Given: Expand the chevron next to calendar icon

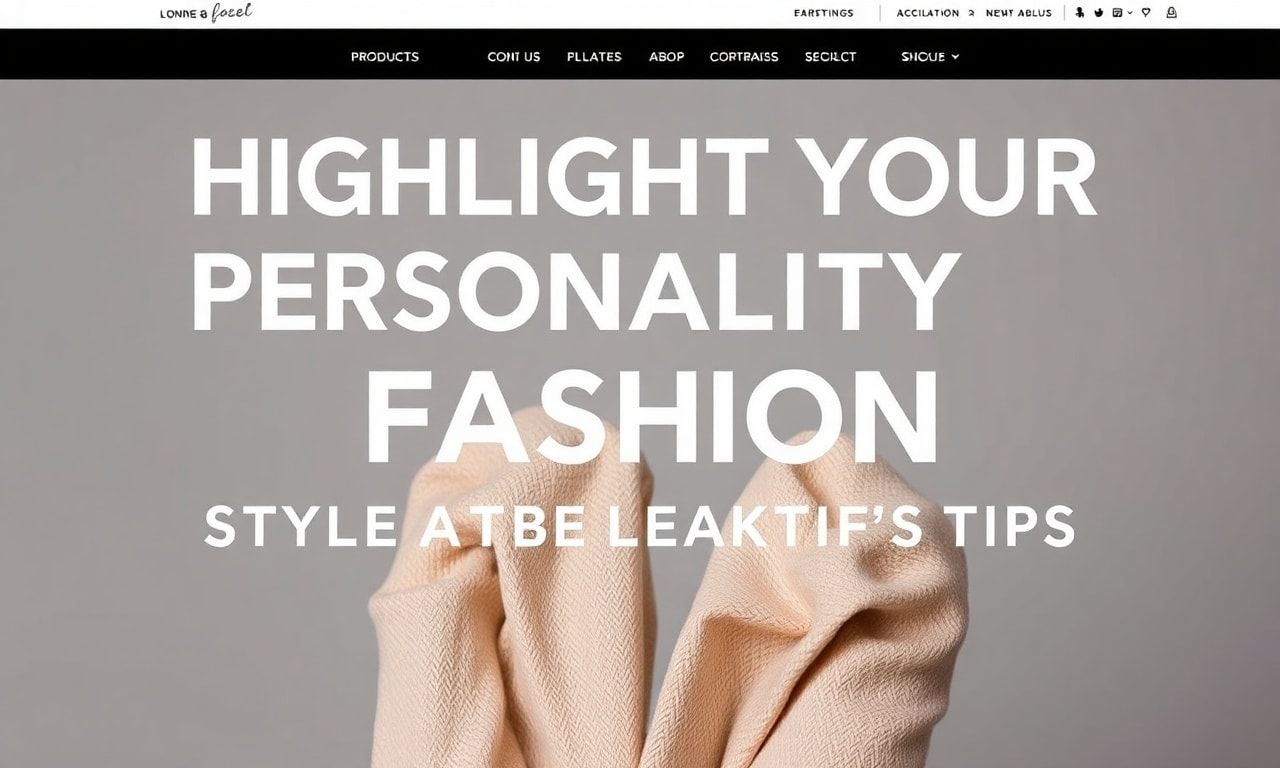Looking at the screenshot, I should [x=1130, y=13].
